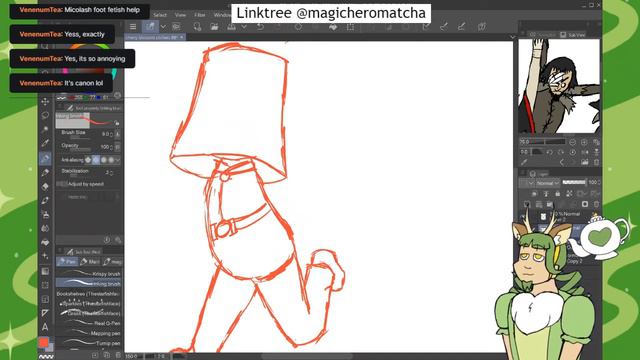The image size is (640, 360).
Task: Switch to the Pen sub tool tab
Action: [67, 262]
